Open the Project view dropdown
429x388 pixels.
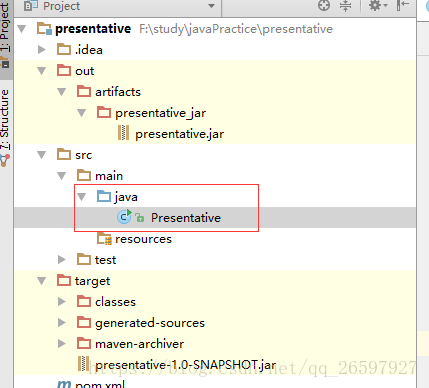pyautogui.click(x=211, y=6)
